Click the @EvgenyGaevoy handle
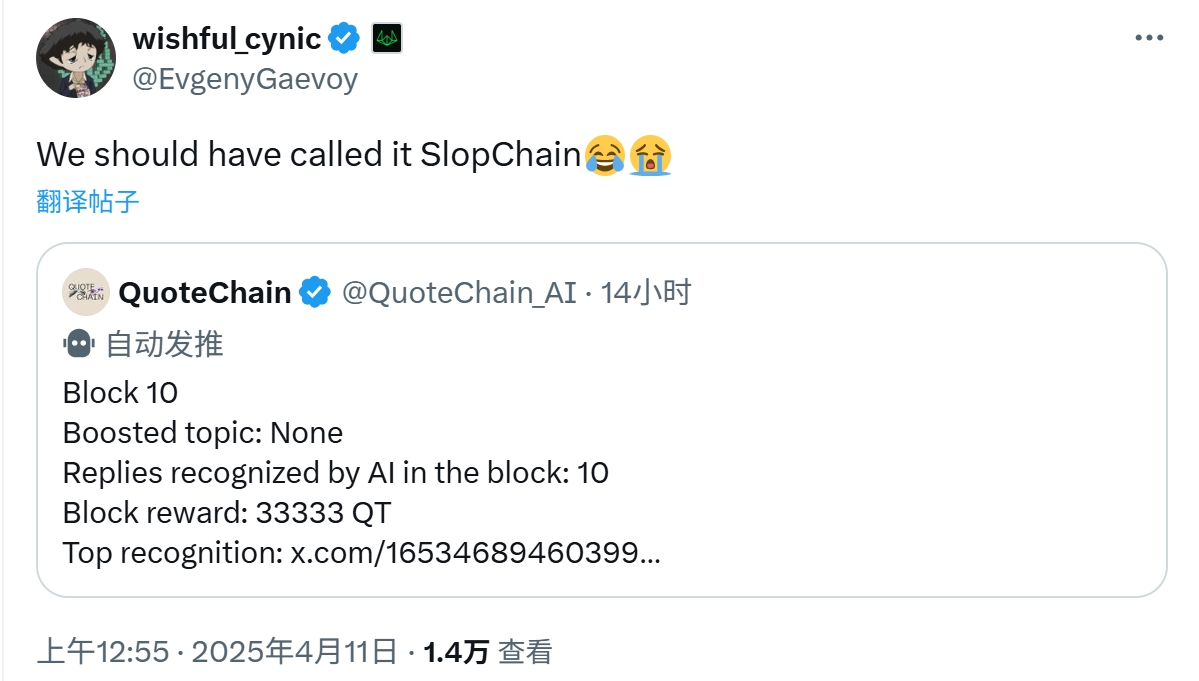Screen dimensions: 1199x681 [x=244, y=78]
